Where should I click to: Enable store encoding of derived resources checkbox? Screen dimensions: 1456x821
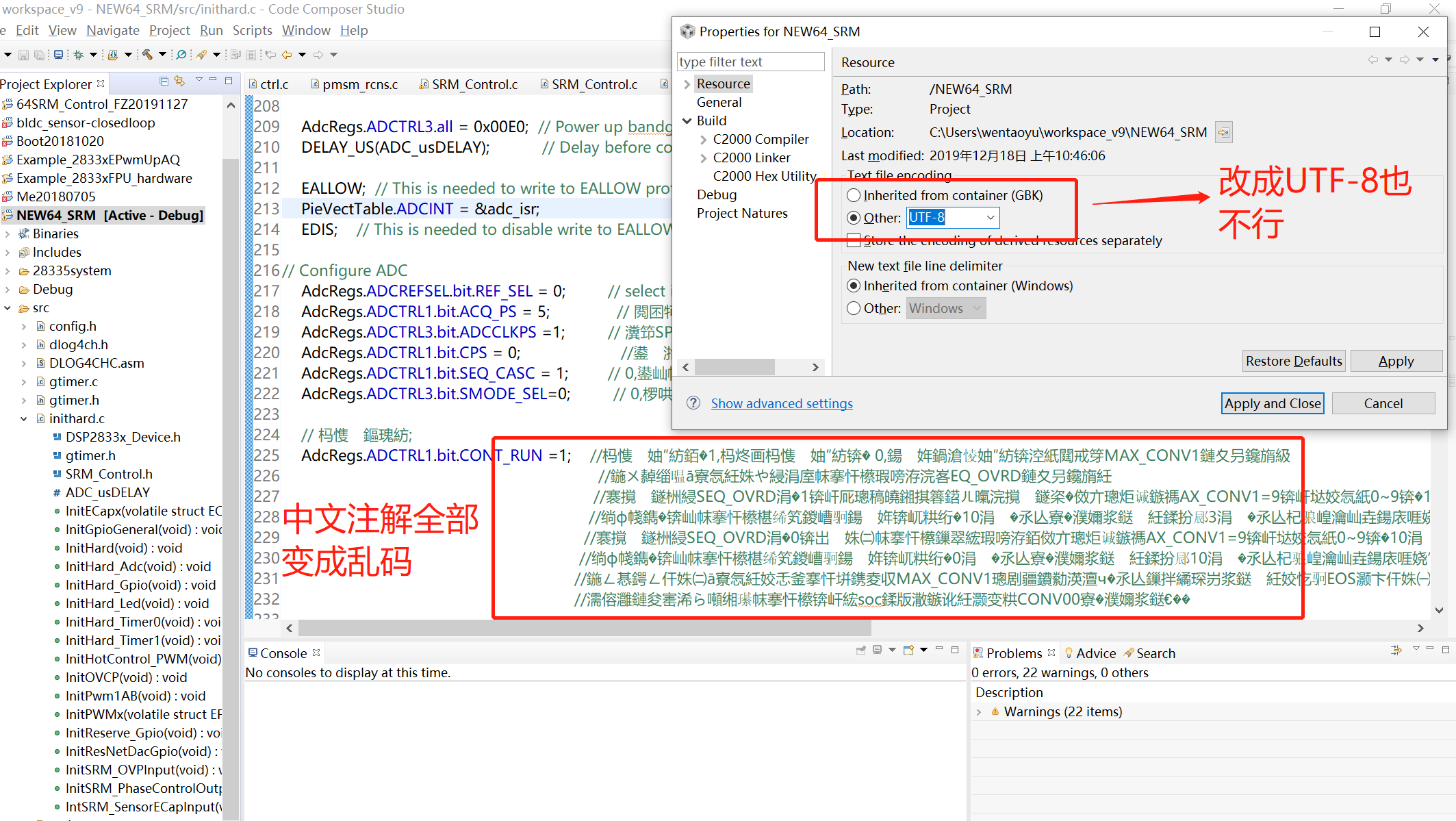(x=854, y=240)
